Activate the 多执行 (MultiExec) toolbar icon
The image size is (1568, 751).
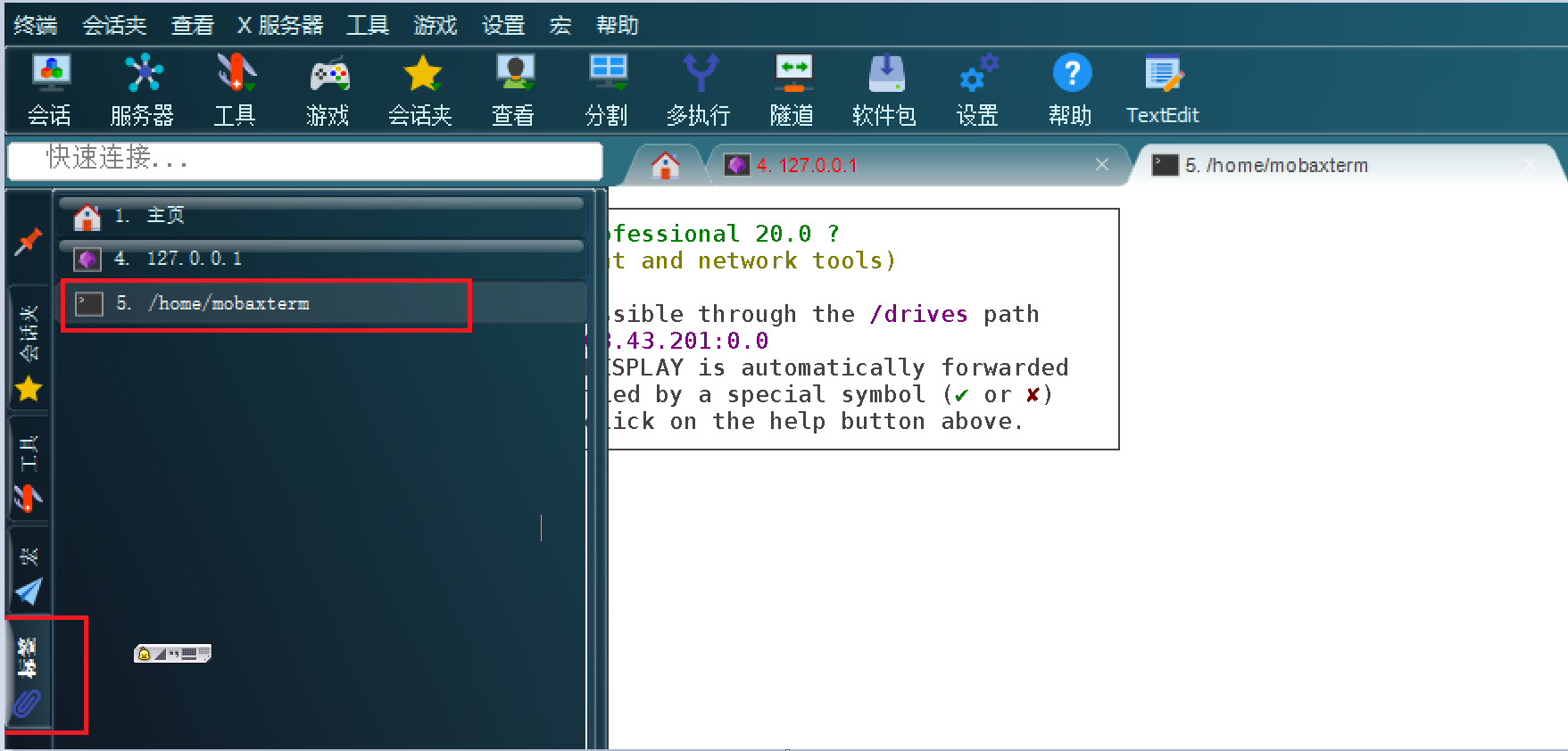(x=700, y=90)
